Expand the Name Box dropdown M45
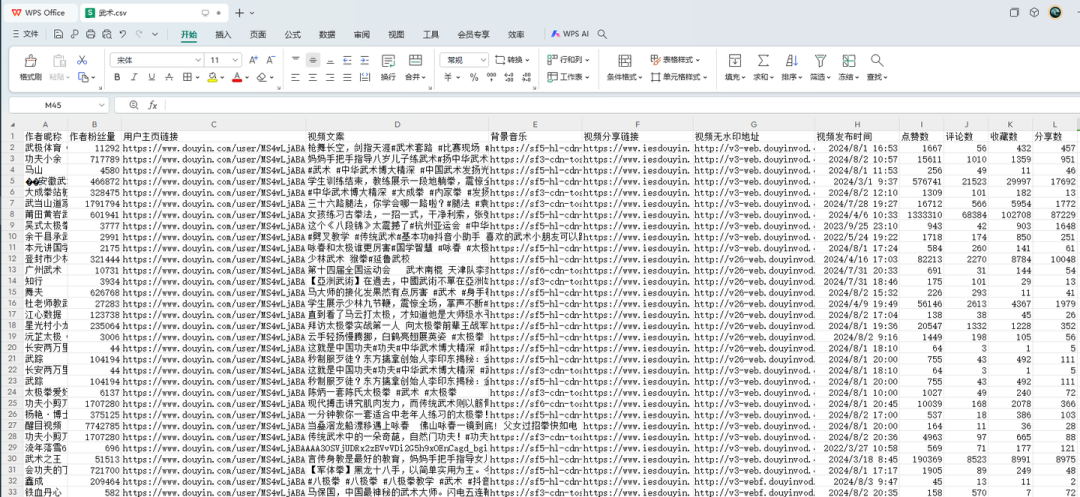Image resolution: width=1080 pixels, height=497 pixels. (x=101, y=105)
